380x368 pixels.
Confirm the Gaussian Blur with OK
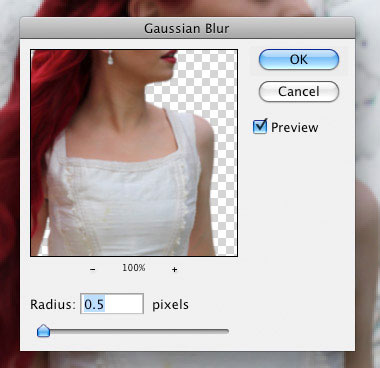pyautogui.click(x=299, y=60)
